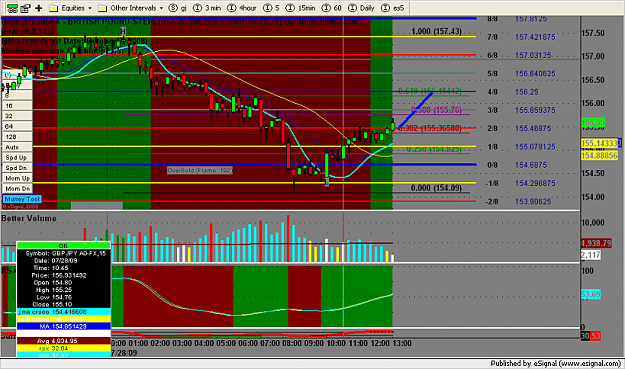Click the green chain-link symbol linking icon
The image size is (625, 369).
tap(12, 8)
